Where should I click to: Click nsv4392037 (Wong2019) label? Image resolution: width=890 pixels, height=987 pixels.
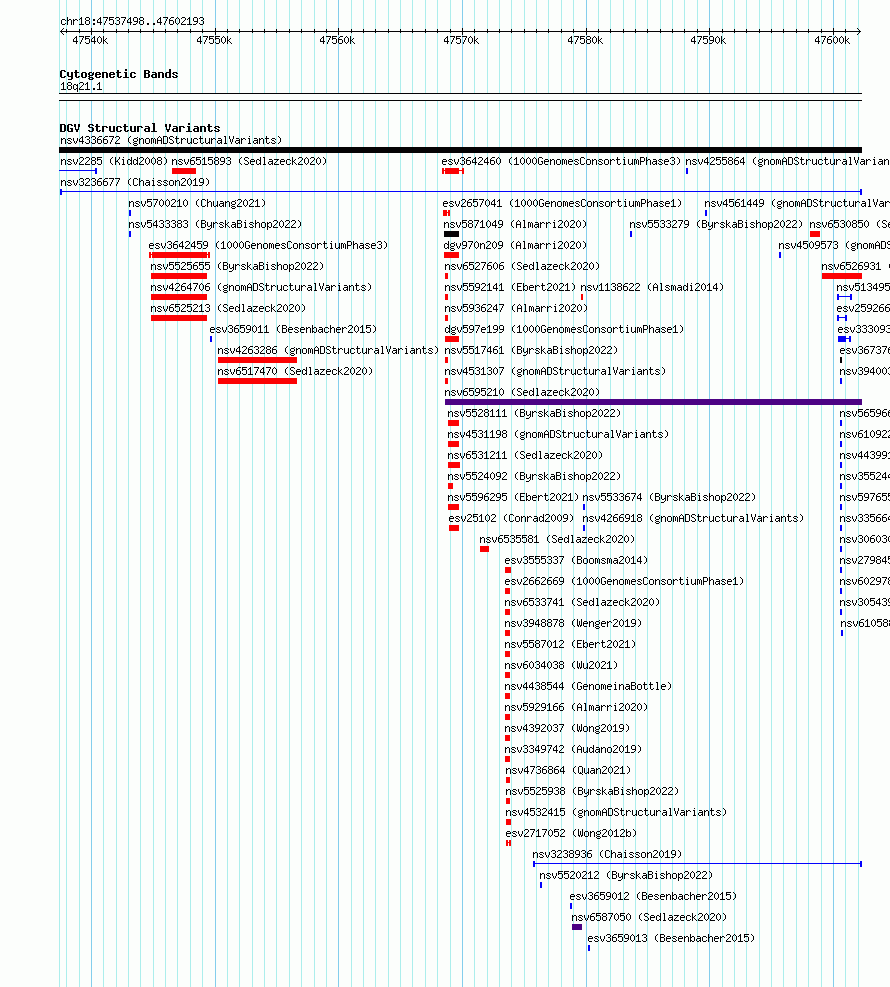pos(568,728)
